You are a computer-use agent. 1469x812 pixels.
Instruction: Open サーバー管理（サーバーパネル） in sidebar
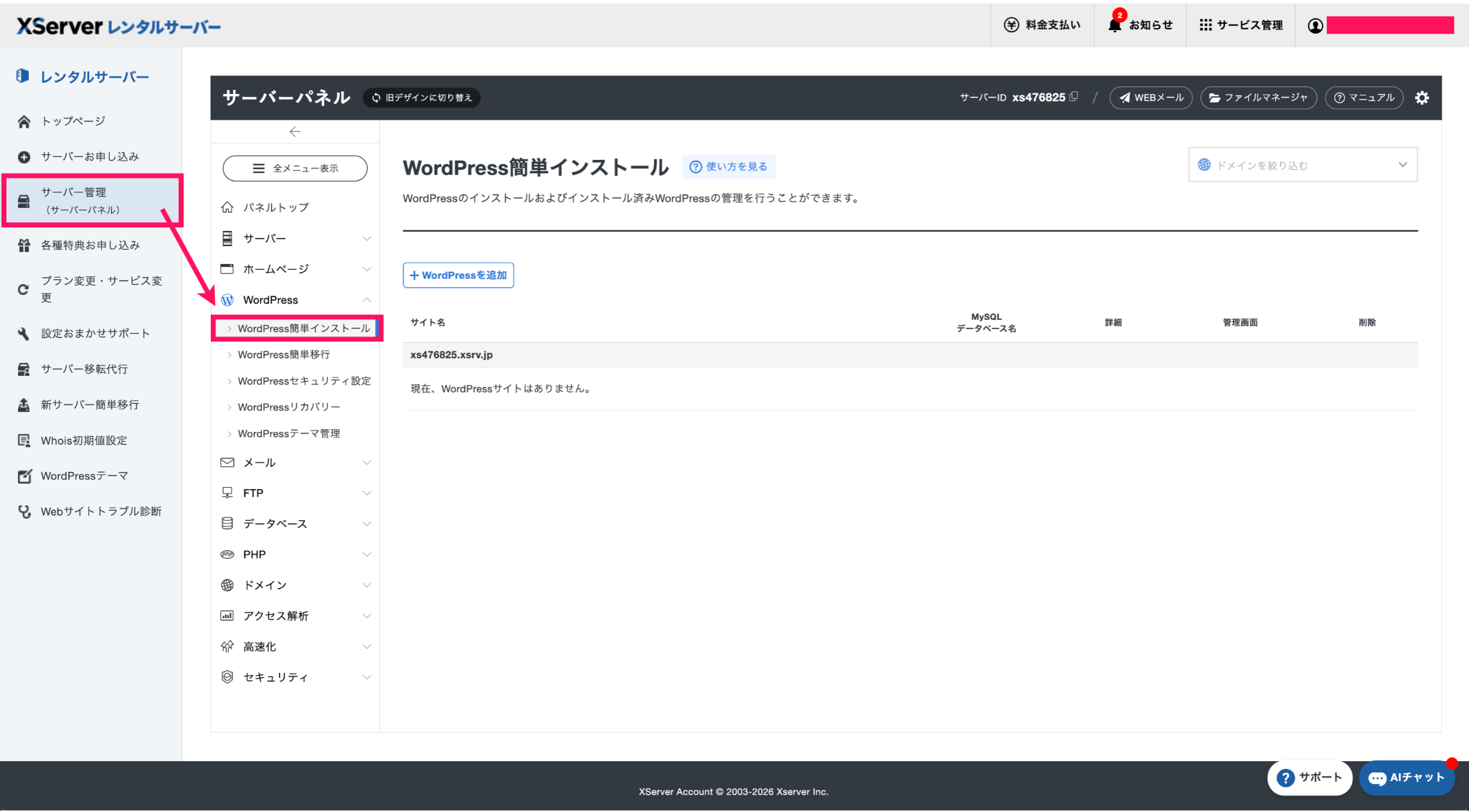92,201
